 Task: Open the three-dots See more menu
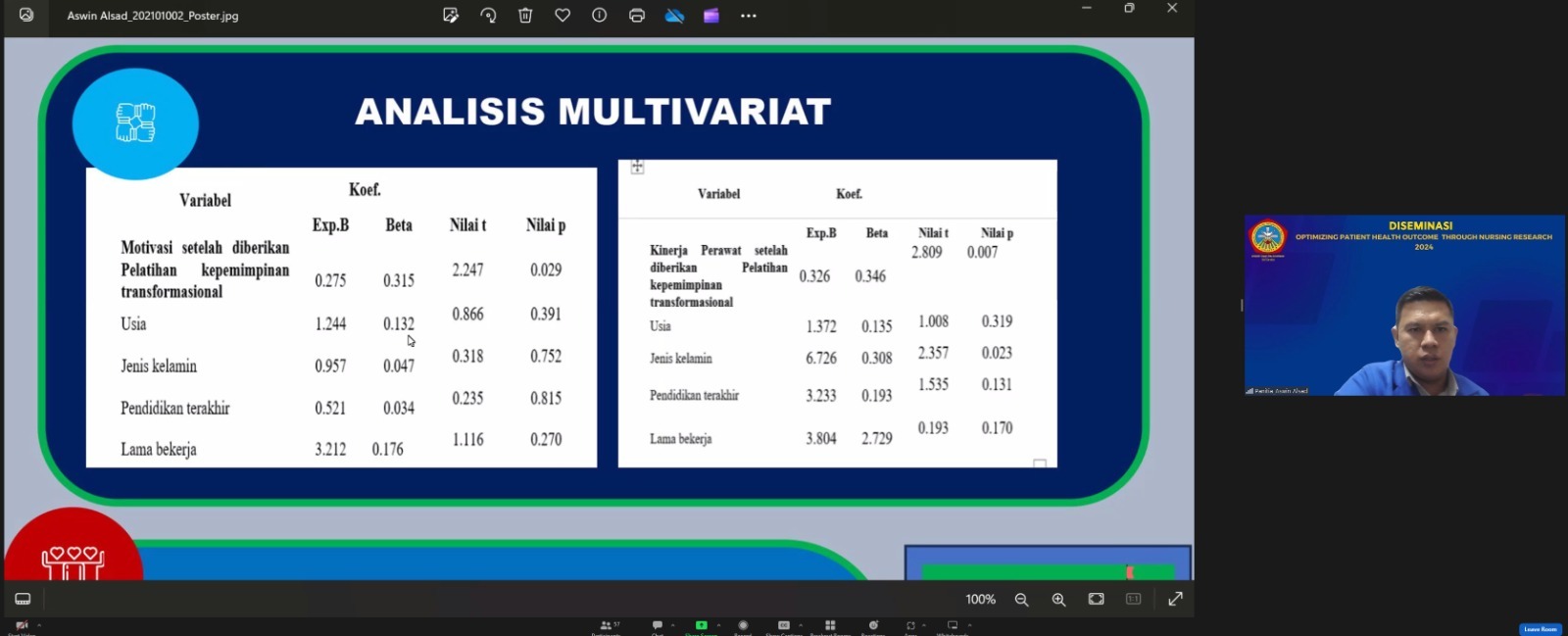749,16
